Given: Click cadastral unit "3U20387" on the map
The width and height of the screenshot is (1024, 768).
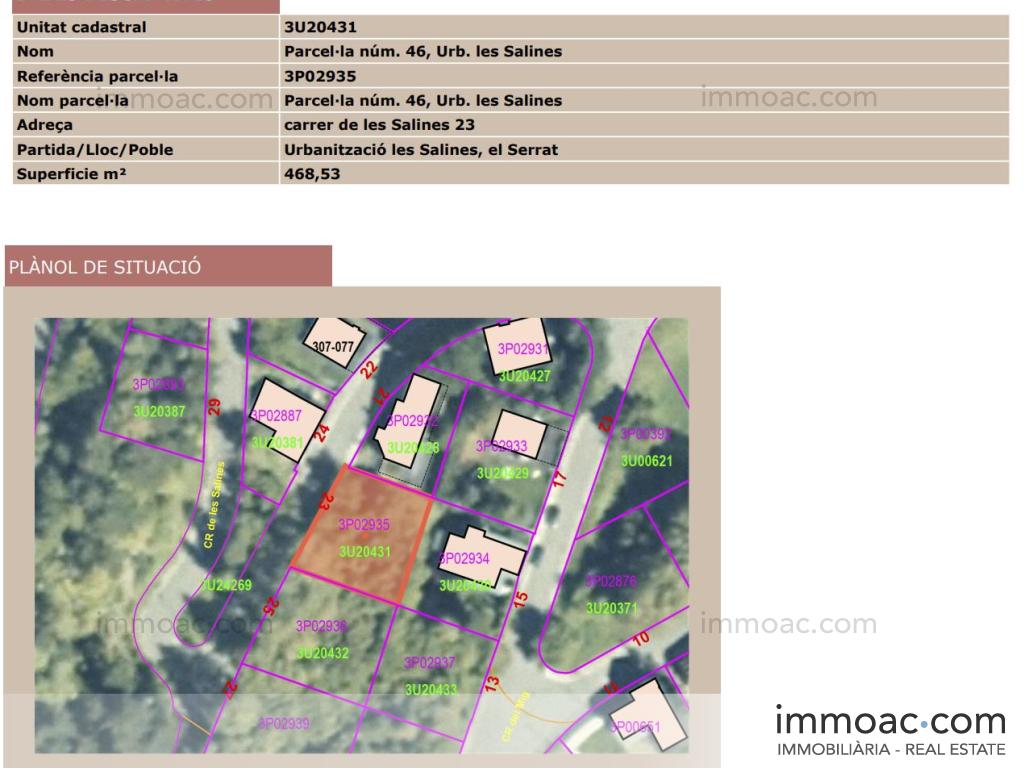Looking at the screenshot, I should tap(159, 411).
